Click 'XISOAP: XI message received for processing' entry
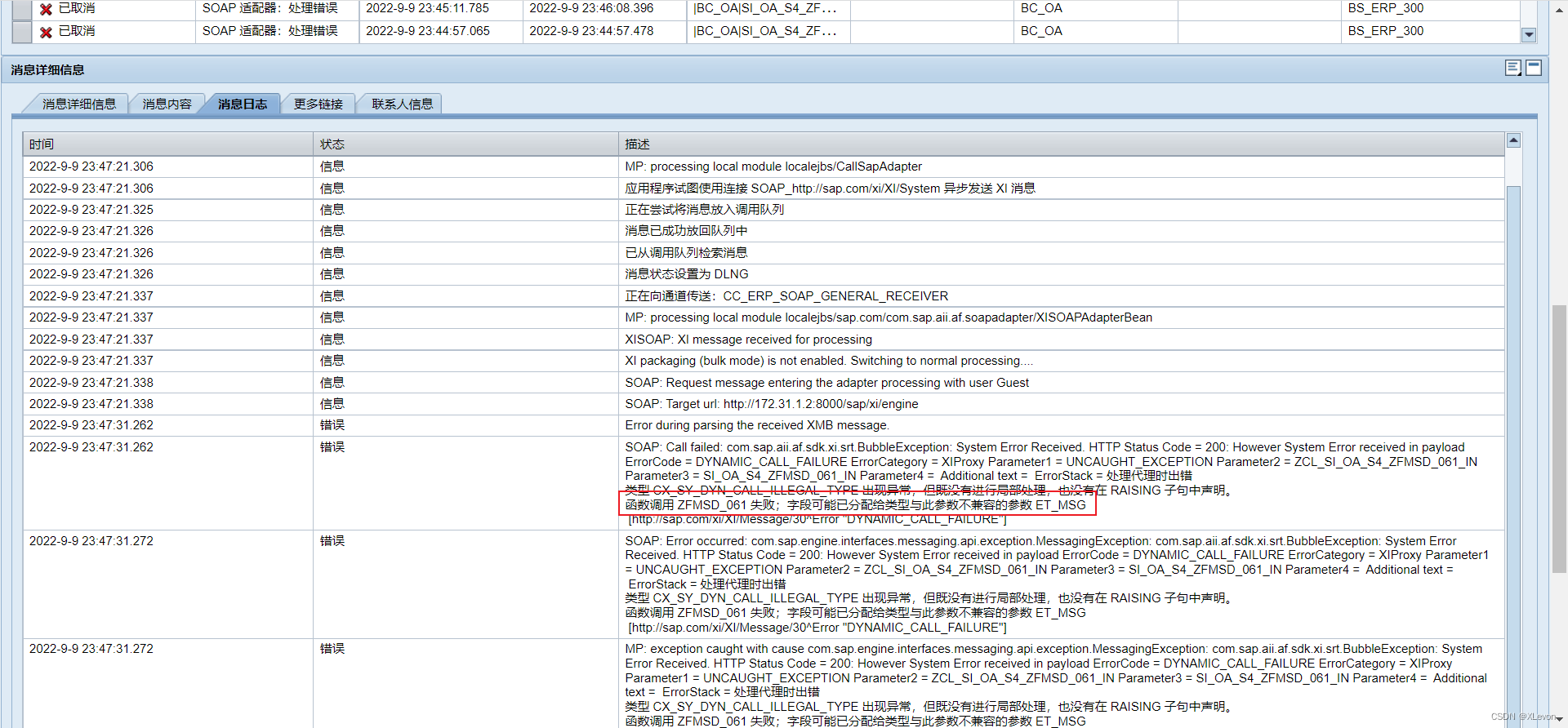This screenshot has width=1568, height=728. 748,340
